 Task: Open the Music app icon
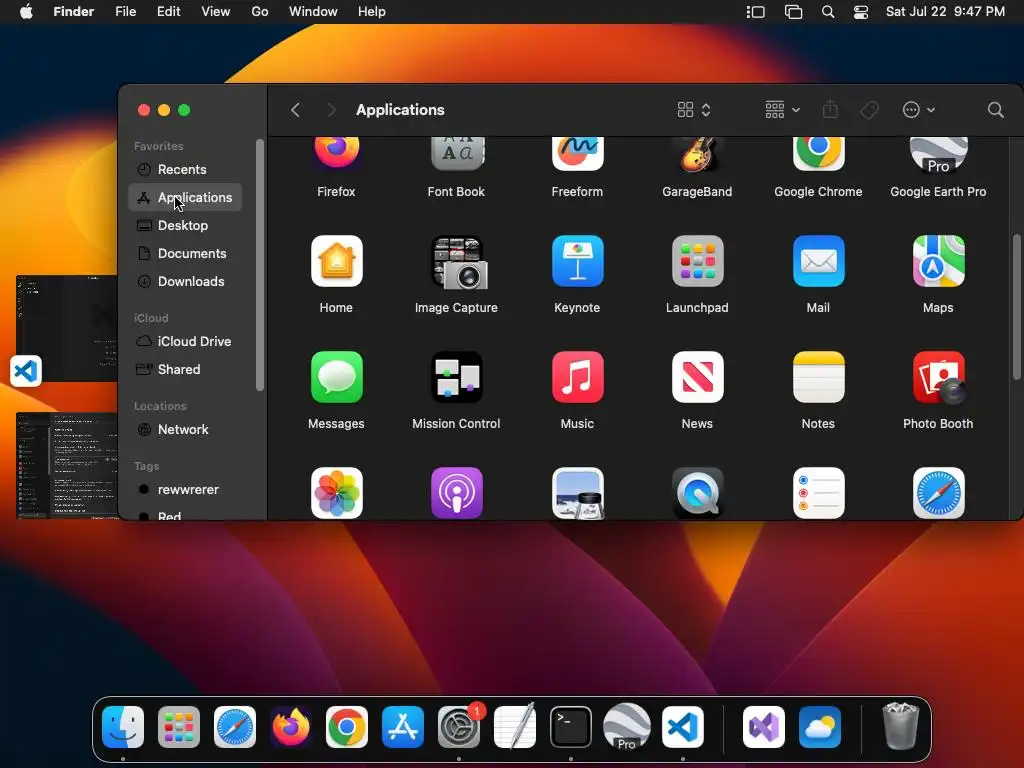577,377
